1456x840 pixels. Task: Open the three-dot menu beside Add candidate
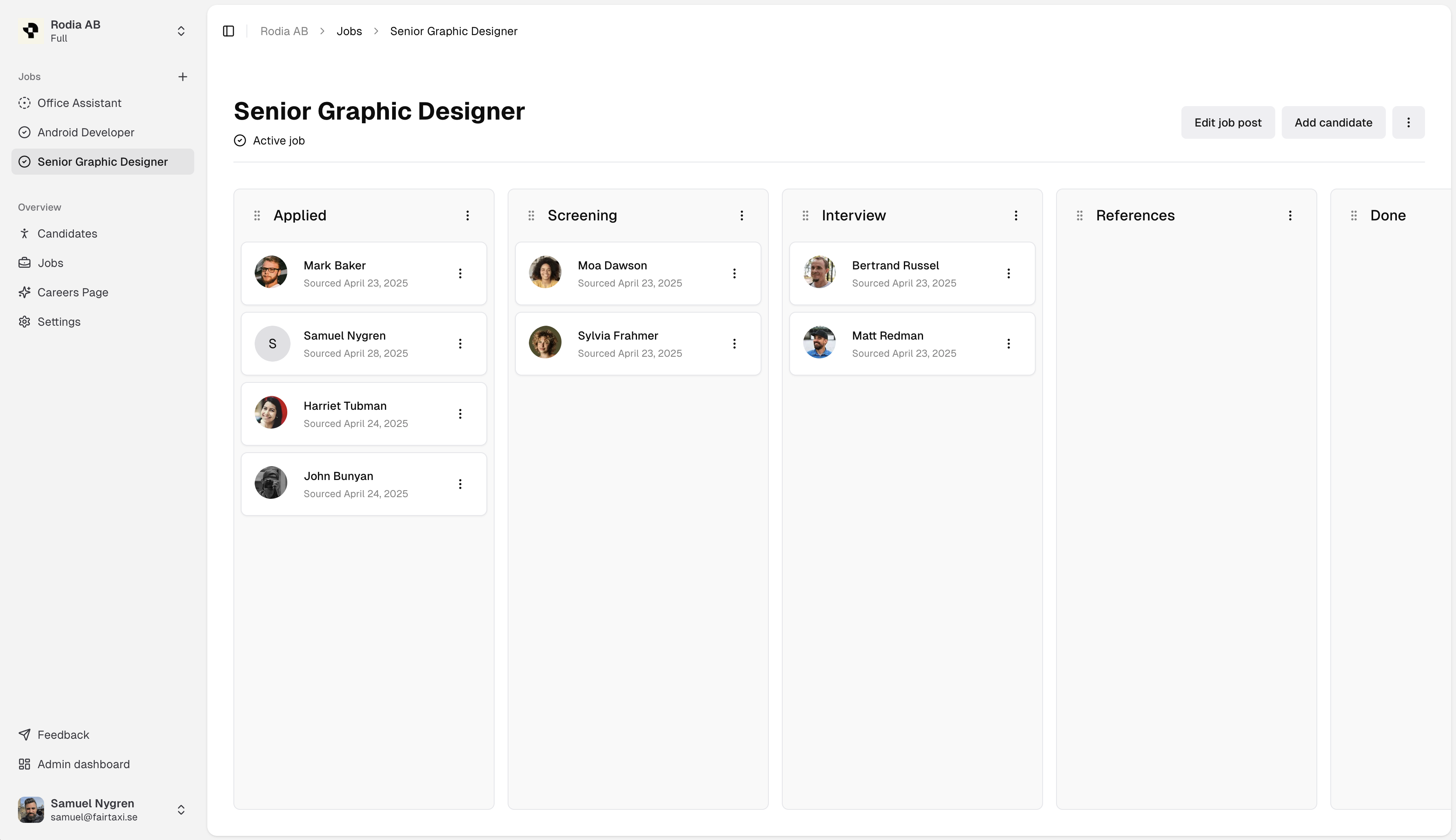(x=1408, y=122)
